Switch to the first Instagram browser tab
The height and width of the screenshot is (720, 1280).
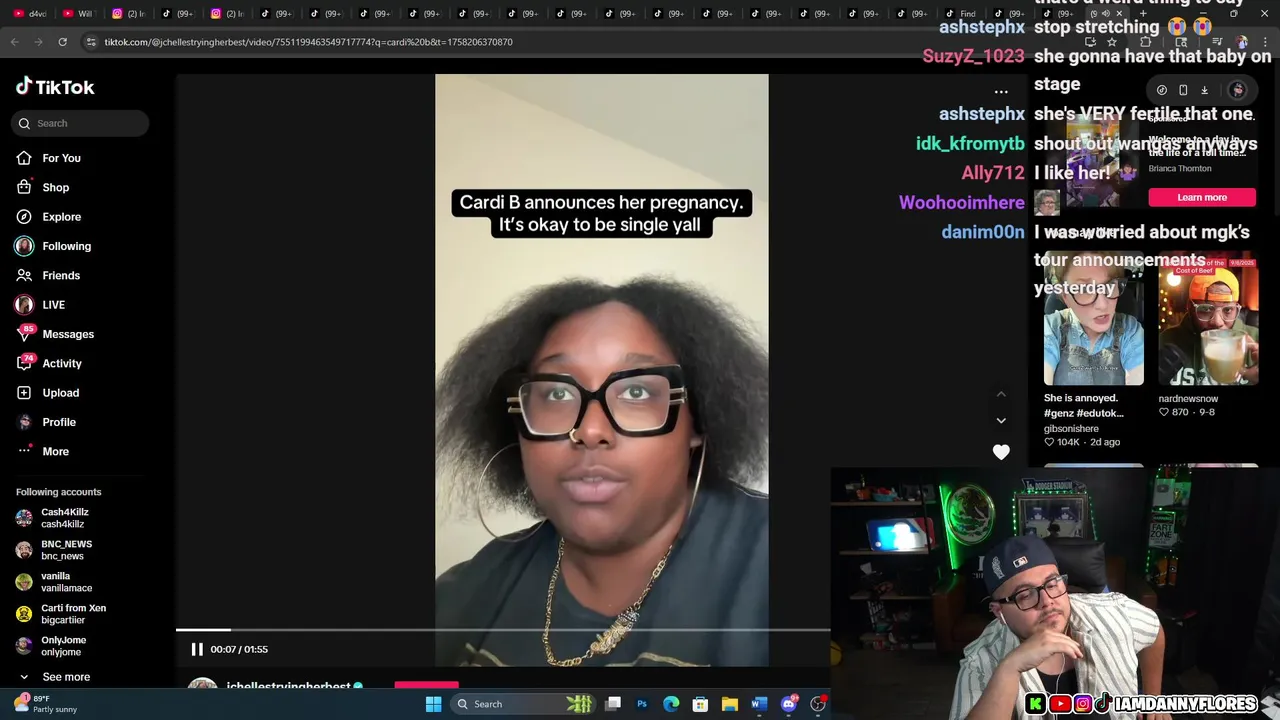coord(128,14)
